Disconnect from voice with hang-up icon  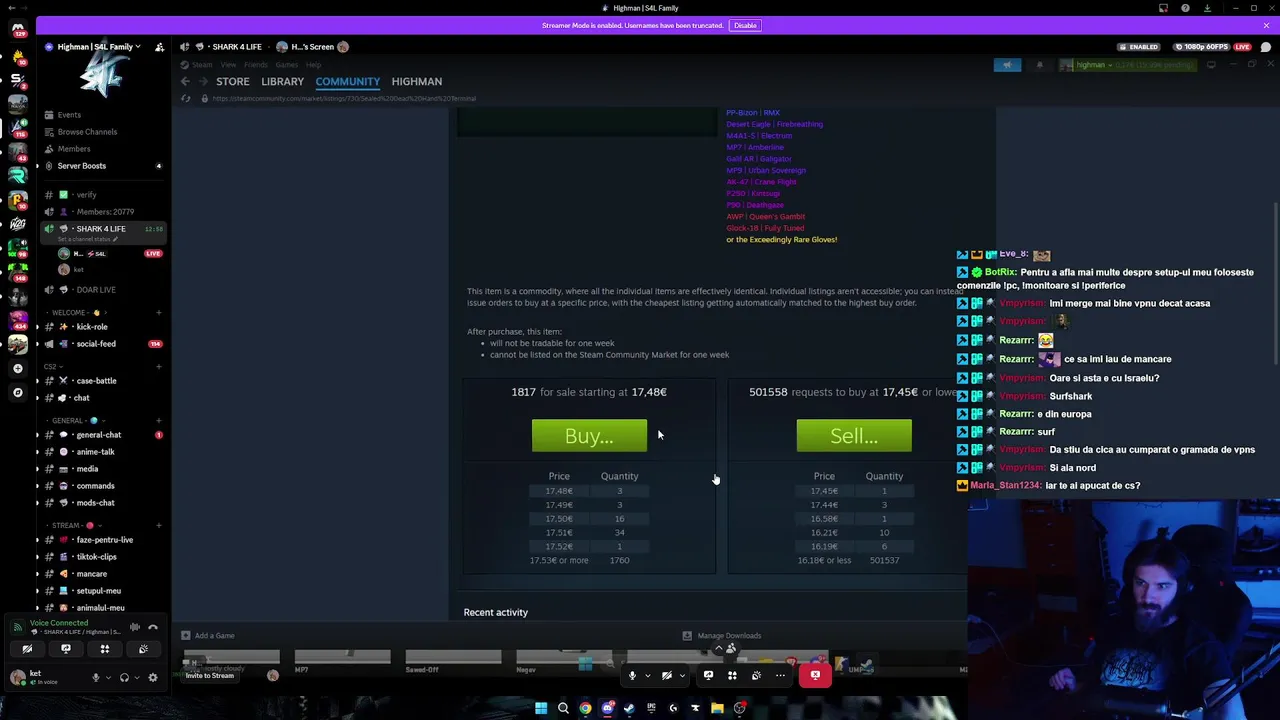(153, 627)
